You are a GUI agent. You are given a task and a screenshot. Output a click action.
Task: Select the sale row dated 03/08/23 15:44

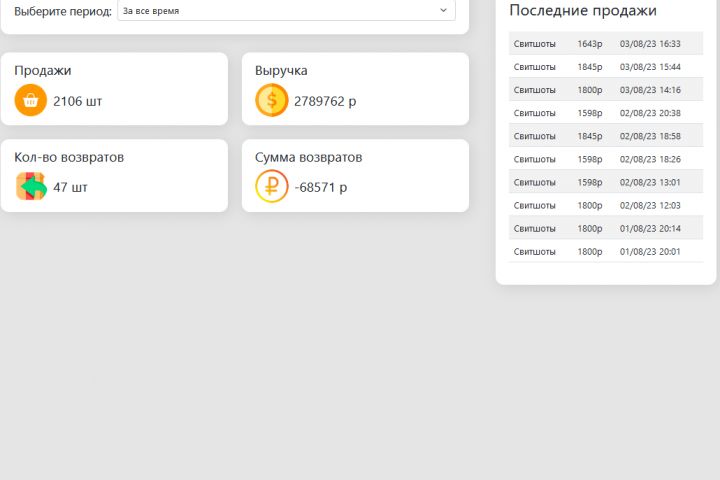(x=606, y=67)
